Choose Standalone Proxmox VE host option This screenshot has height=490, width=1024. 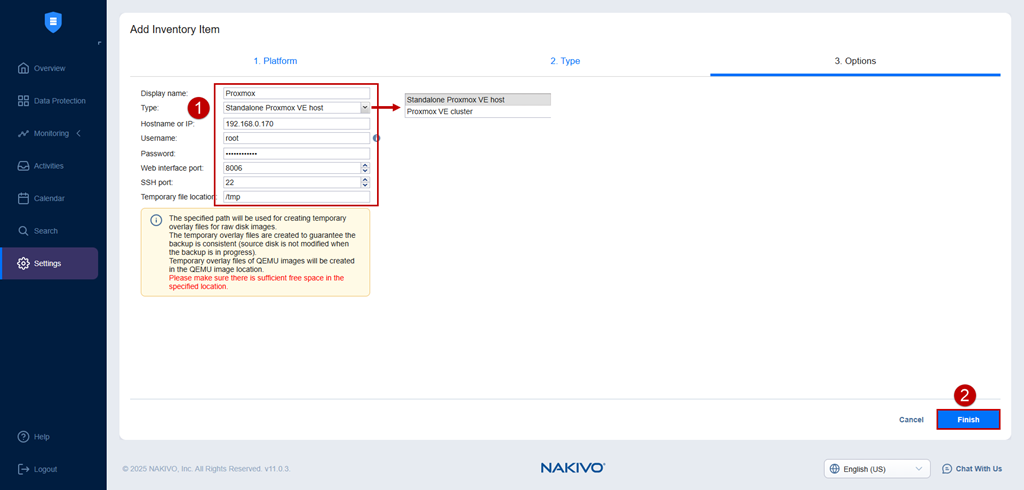(x=477, y=100)
